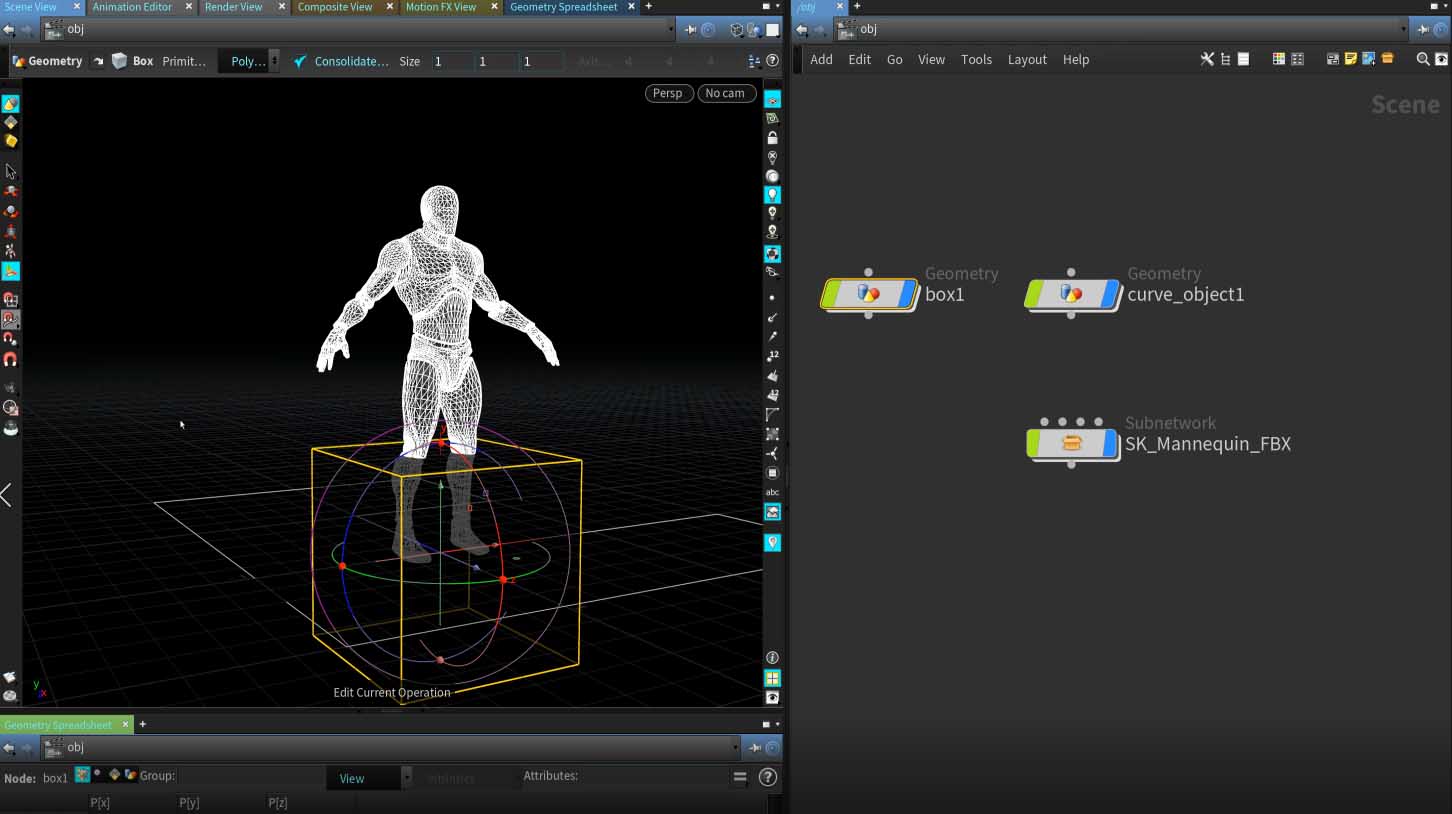Click the wrench icon in network editor toolbar

point(1207,60)
